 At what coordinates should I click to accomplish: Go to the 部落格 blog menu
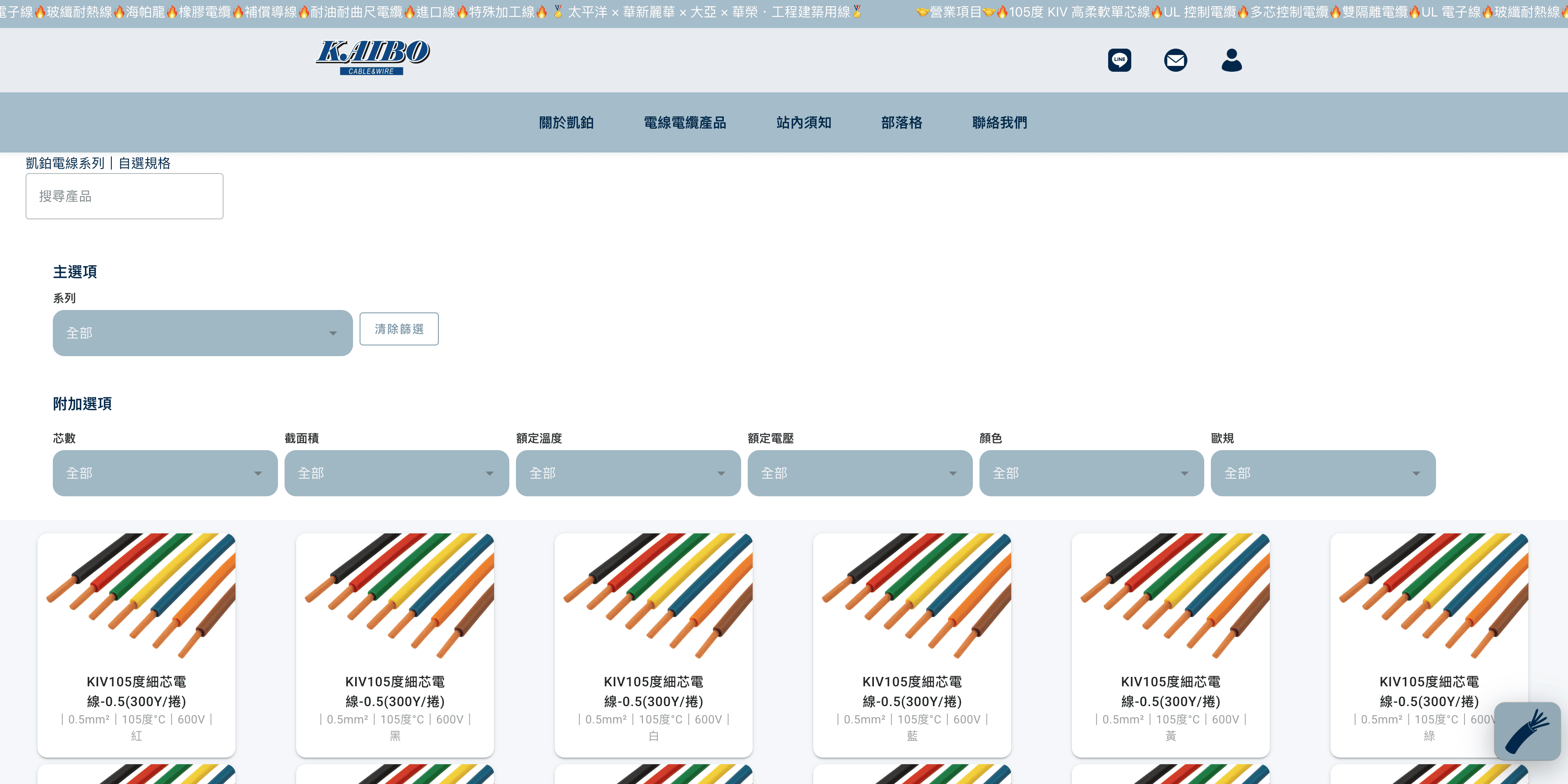point(901,122)
